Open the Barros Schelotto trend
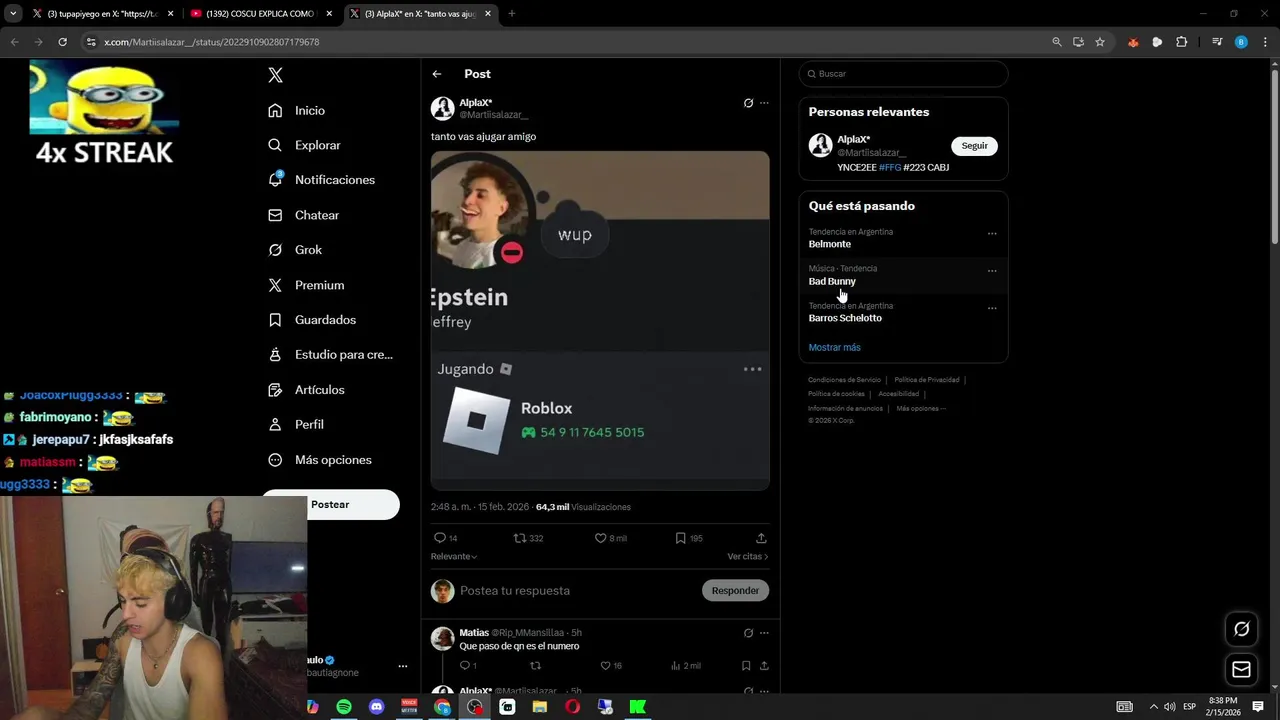Image resolution: width=1280 pixels, height=720 pixels. click(x=845, y=318)
